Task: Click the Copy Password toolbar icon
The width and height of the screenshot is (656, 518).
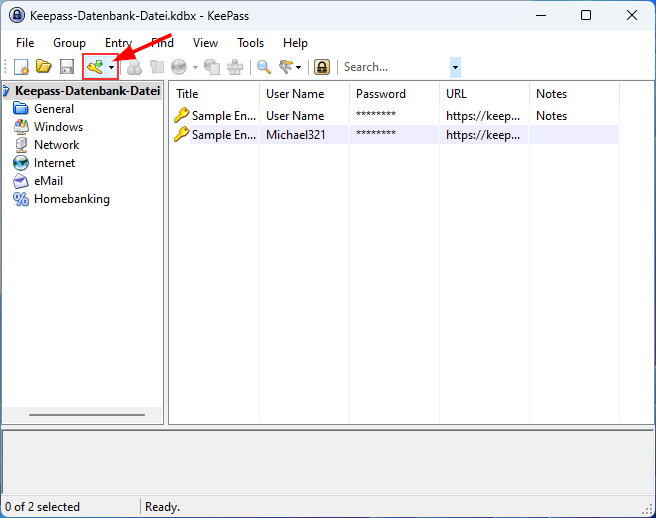Action: pyautogui.click(x=156, y=67)
